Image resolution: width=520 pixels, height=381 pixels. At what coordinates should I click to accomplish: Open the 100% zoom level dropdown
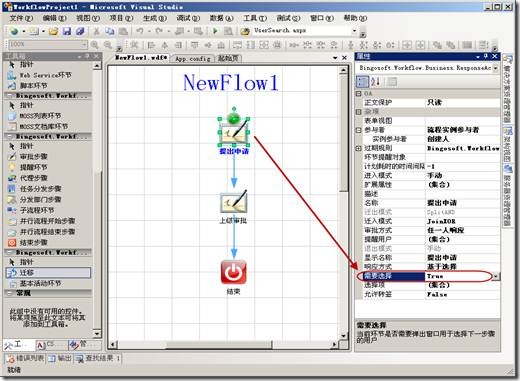click(x=84, y=44)
